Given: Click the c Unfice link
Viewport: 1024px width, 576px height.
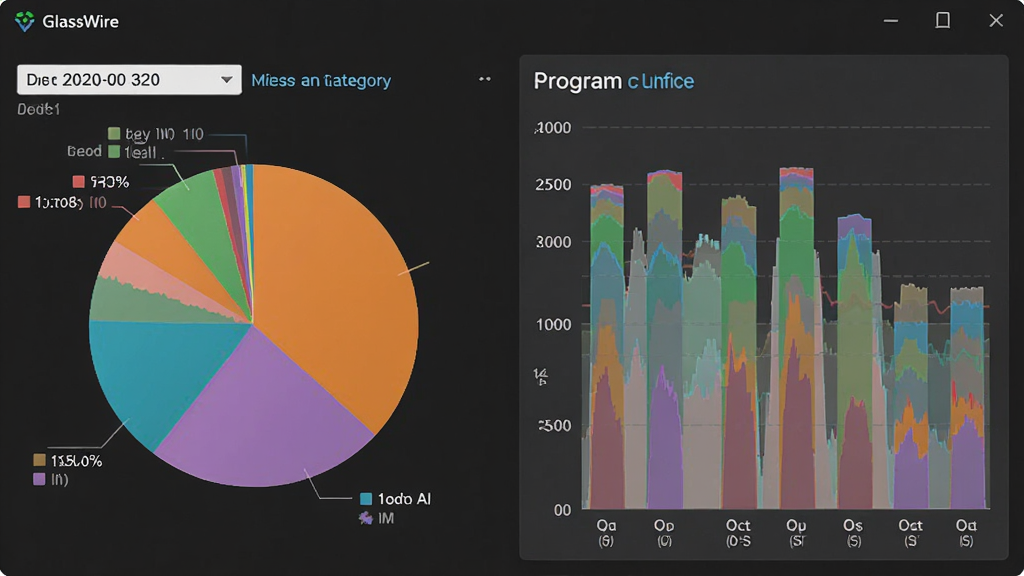Looking at the screenshot, I should click(x=661, y=81).
